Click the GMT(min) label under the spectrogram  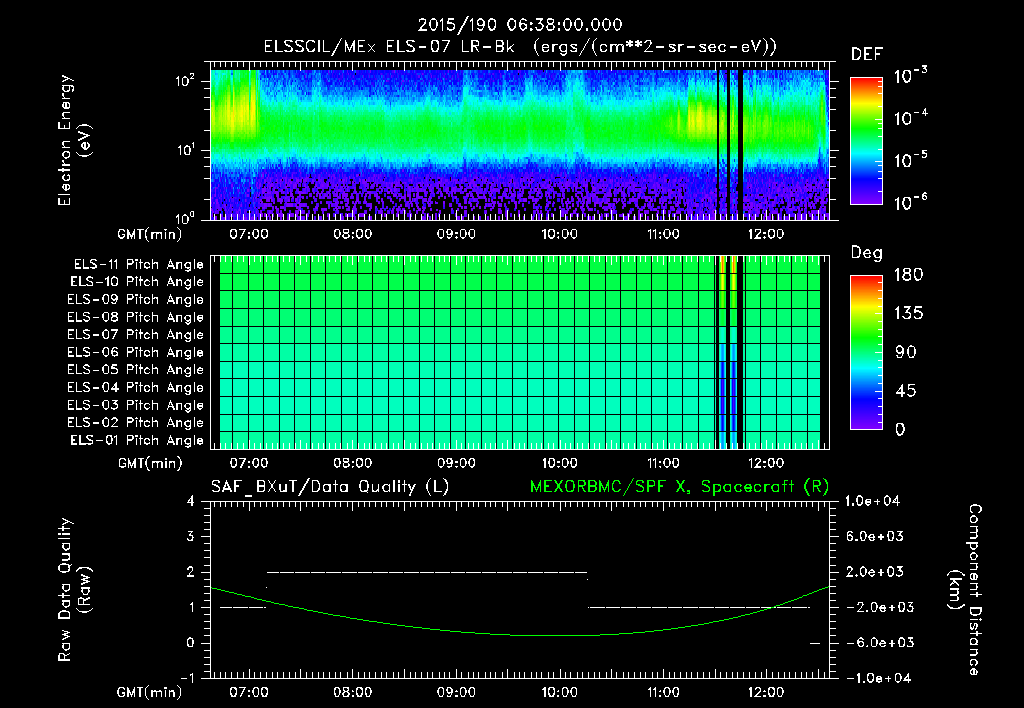point(150,234)
